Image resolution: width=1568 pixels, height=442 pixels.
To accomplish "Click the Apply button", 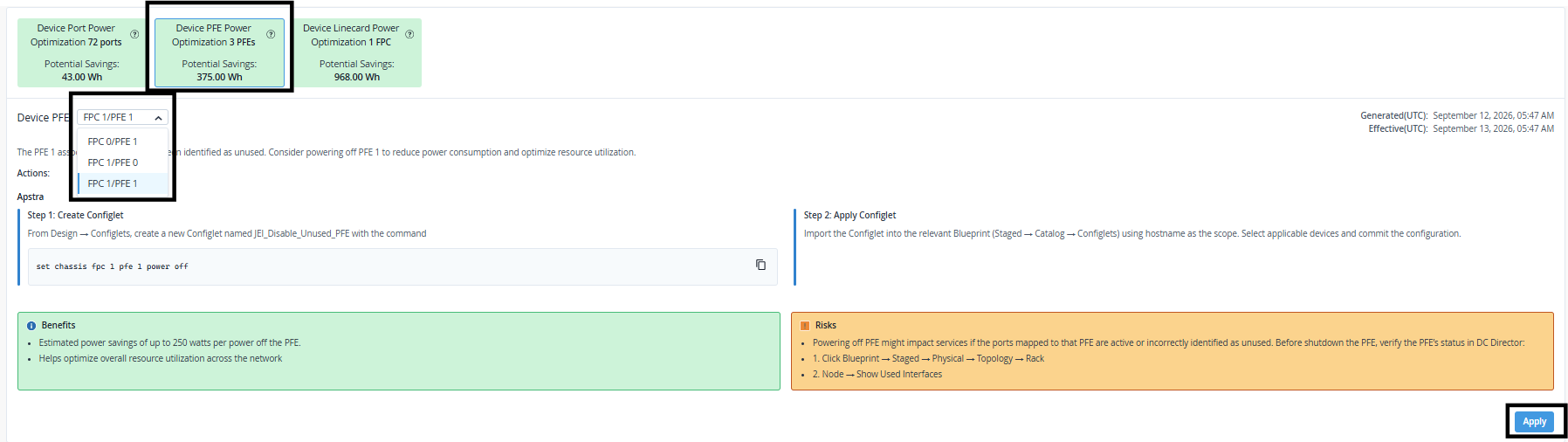I will 1534,422.
